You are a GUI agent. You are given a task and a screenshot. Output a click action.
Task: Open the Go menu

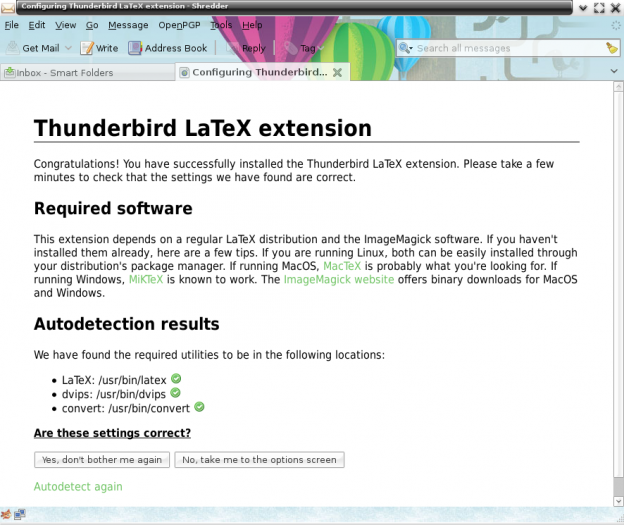point(92,25)
